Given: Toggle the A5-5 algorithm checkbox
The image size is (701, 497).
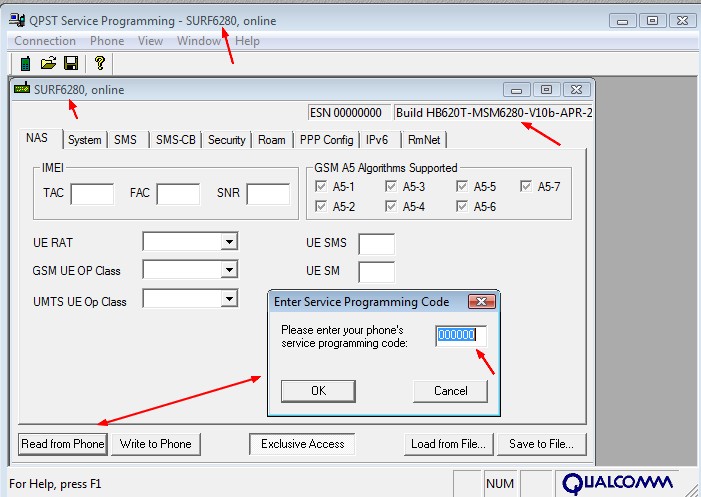Looking at the screenshot, I should (x=462, y=186).
